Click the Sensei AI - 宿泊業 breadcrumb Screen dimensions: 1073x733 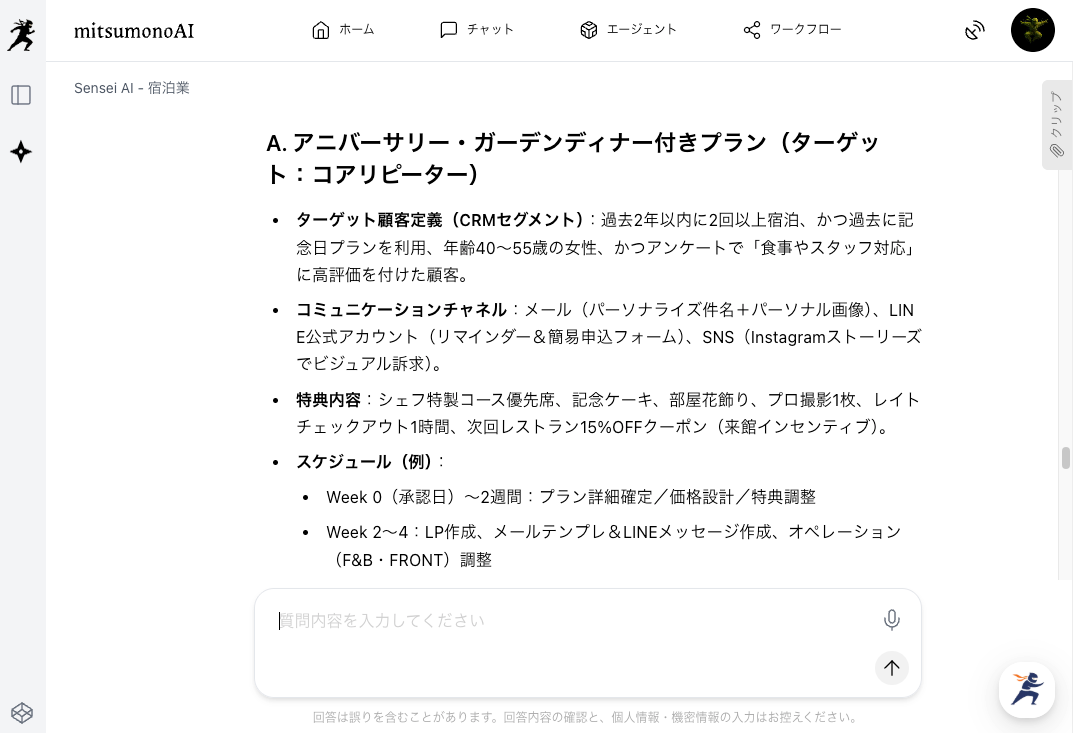(132, 88)
